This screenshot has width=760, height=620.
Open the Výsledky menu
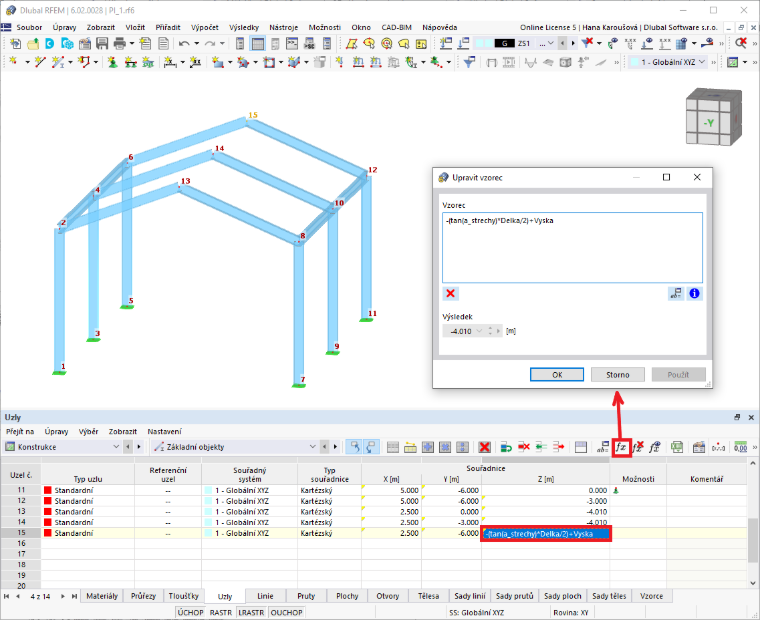pyautogui.click(x=244, y=27)
